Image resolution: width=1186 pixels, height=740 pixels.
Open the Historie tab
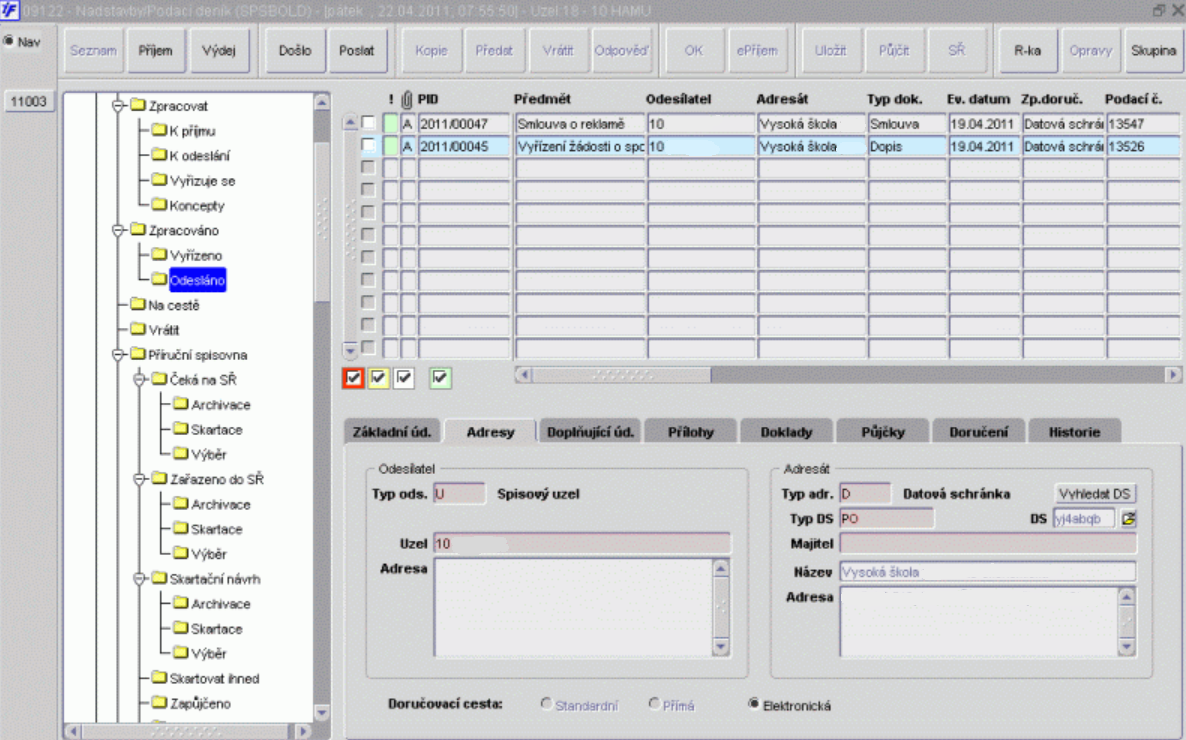(x=1075, y=432)
